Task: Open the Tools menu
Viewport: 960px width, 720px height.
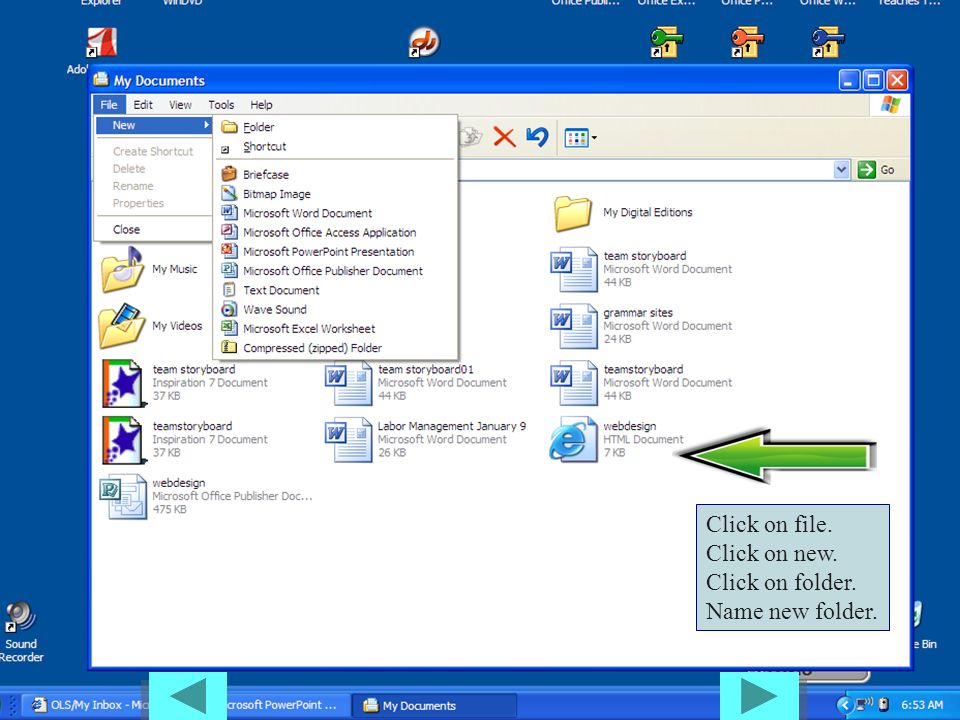Action: point(221,105)
